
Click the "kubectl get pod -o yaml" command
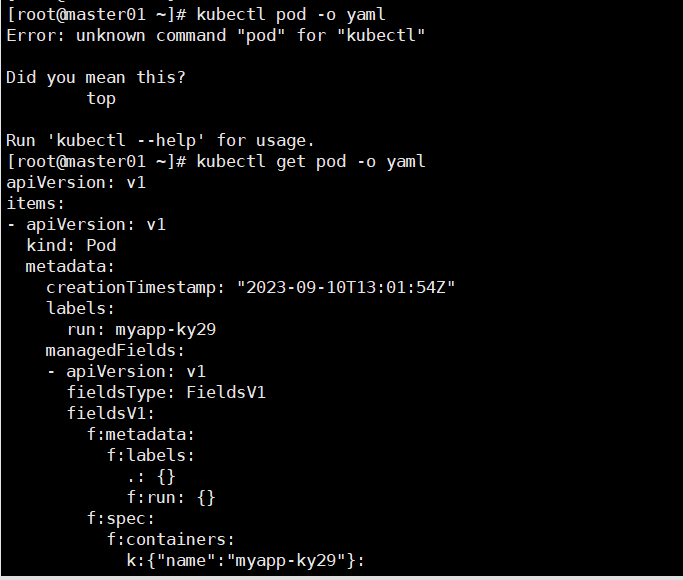pyautogui.click(x=311, y=161)
